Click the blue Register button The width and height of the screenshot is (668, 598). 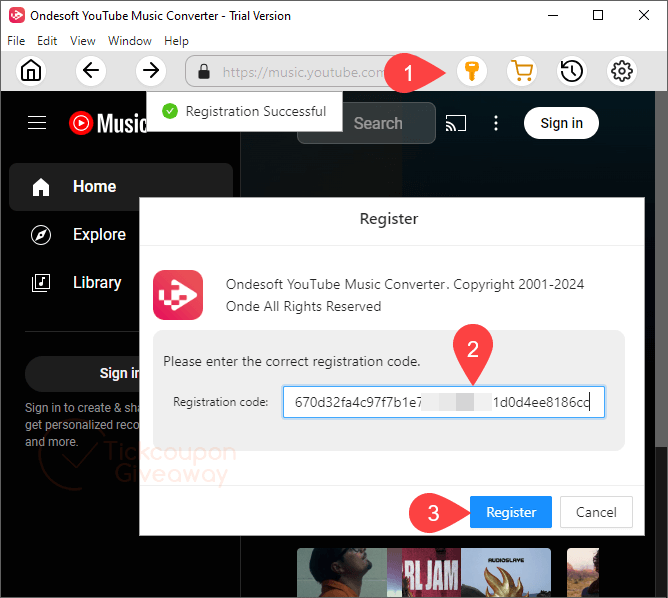point(511,512)
